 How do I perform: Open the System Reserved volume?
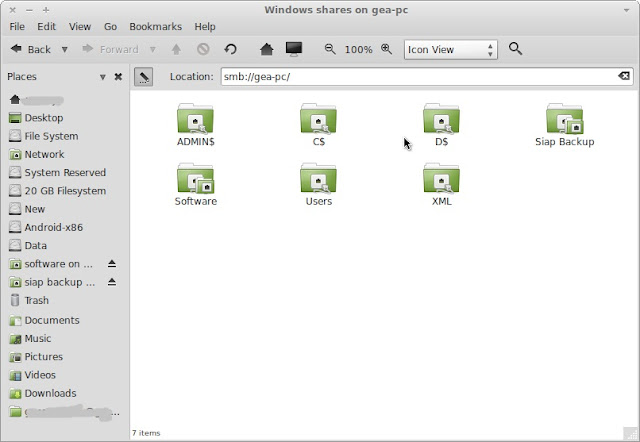point(57,173)
